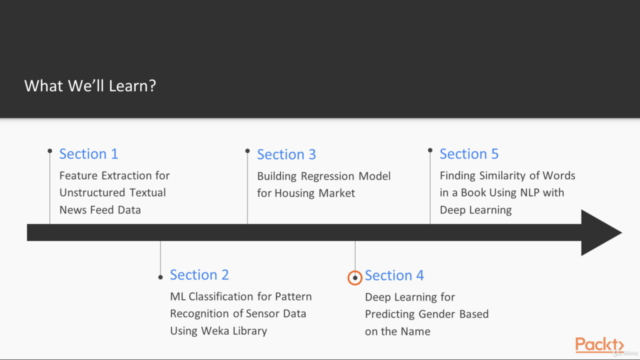Click 'Deep Learning for' text under Section 4
The image size is (640, 360).
[410, 297]
